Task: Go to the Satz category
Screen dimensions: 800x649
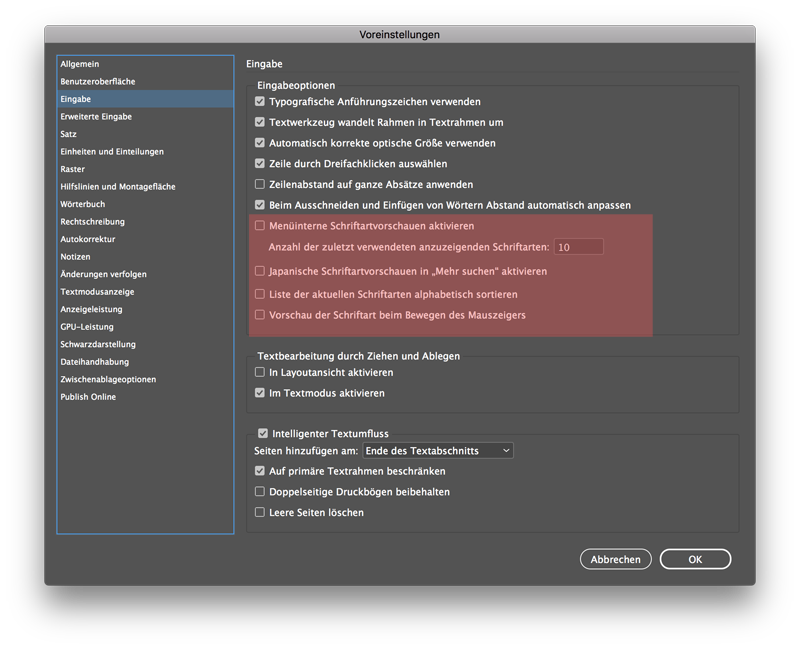Action: (145, 134)
